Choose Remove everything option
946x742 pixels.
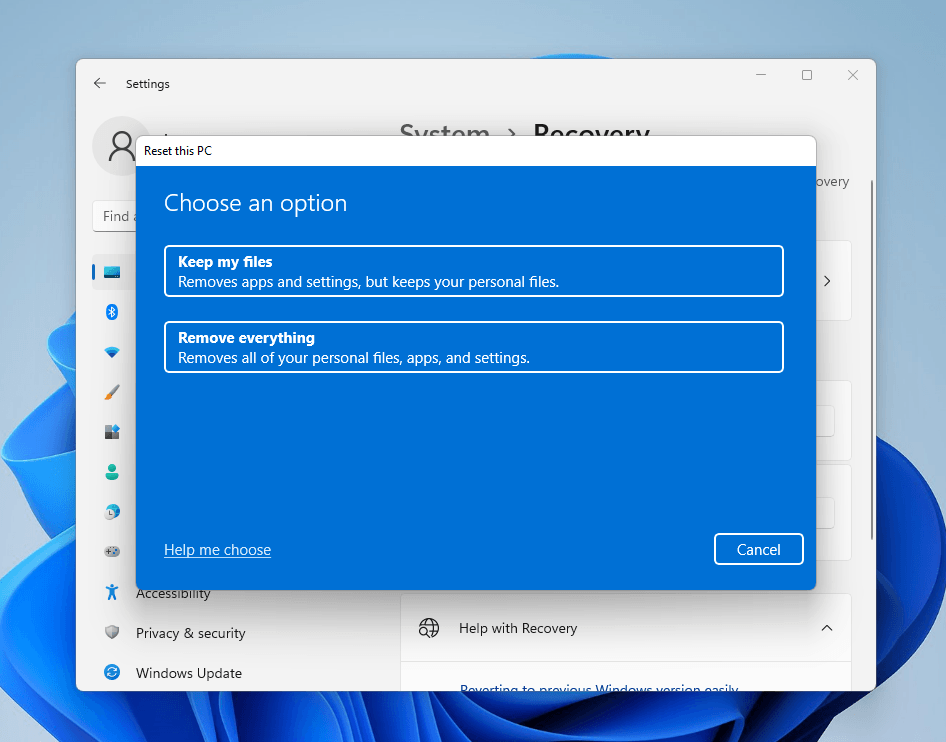click(474, 347)
